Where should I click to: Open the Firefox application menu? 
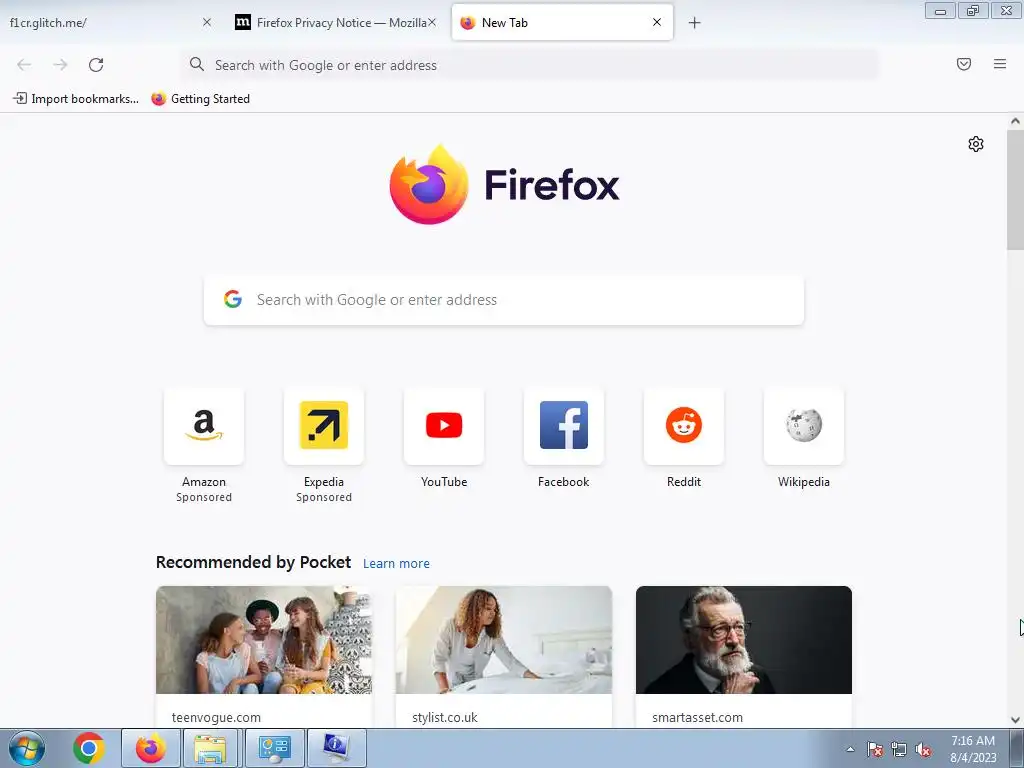(x=999, y=64)
